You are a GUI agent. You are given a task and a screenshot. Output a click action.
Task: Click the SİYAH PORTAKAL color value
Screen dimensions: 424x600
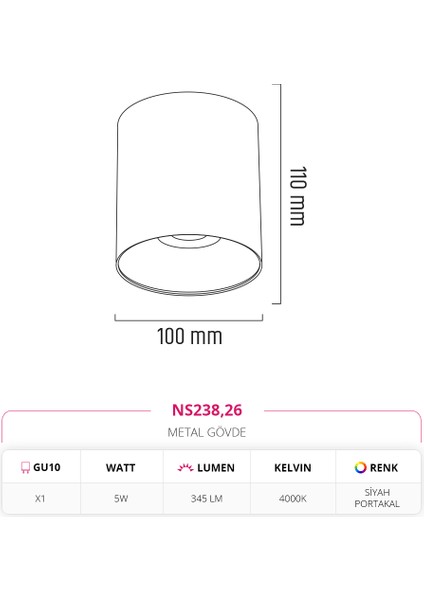pyautogui.click(x=377, y=498)
